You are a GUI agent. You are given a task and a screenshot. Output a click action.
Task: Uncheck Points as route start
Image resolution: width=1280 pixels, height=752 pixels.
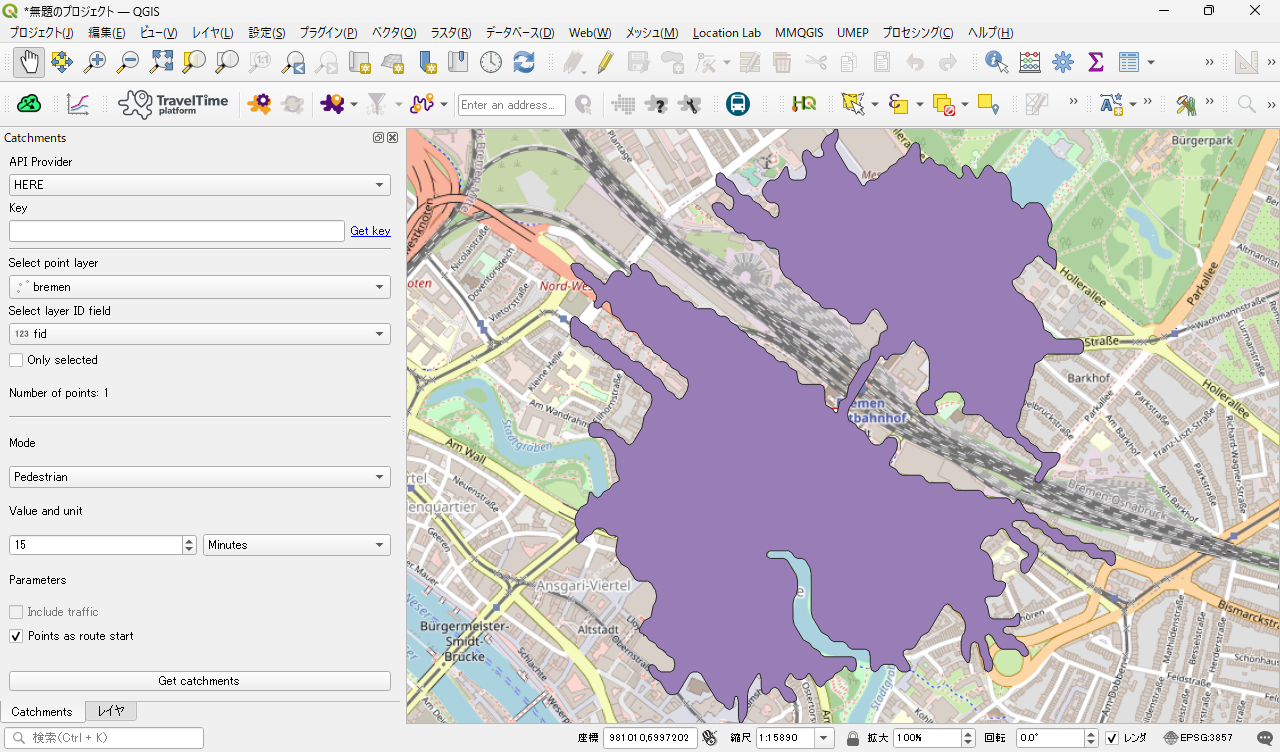[16, 636]
